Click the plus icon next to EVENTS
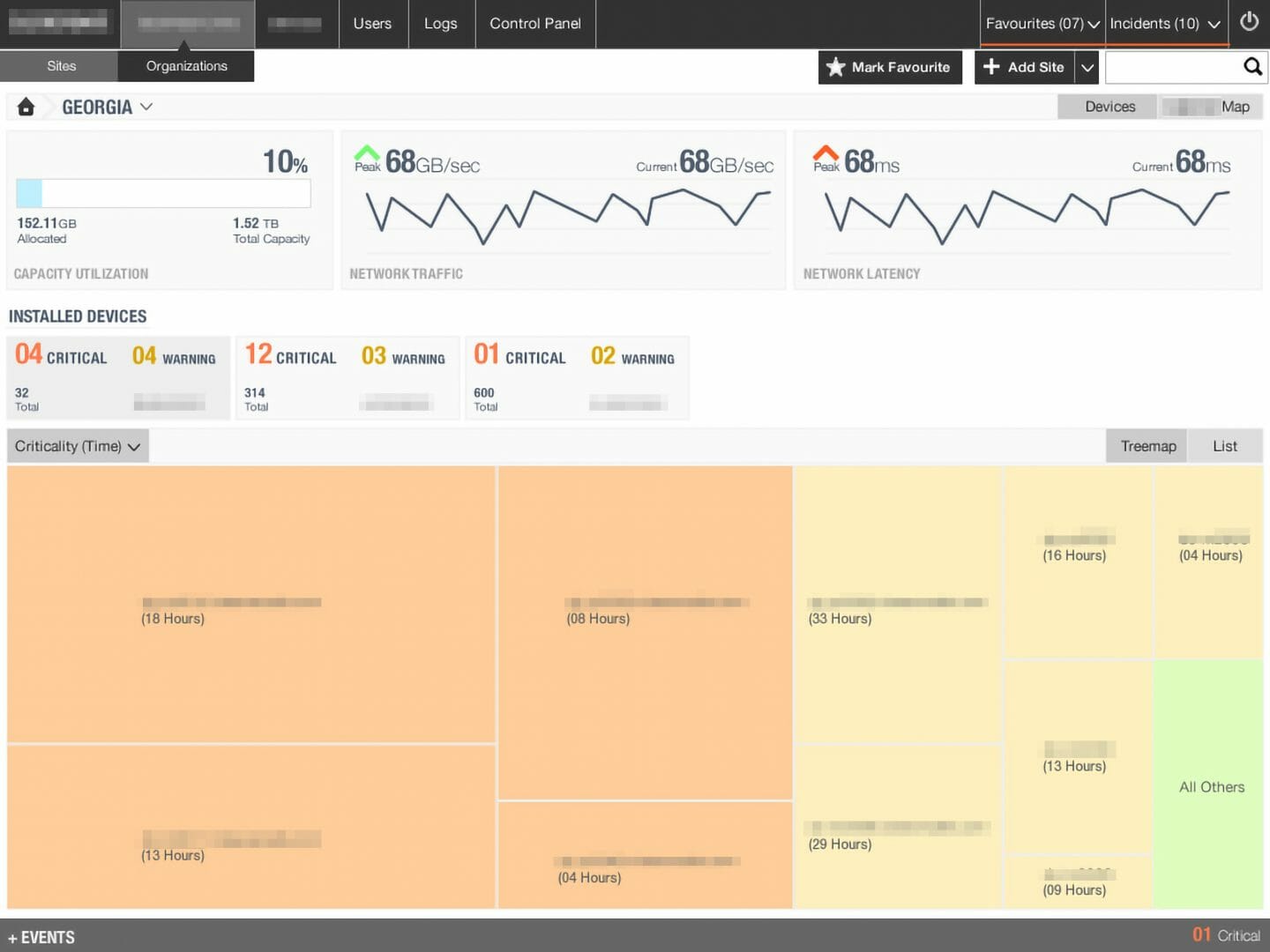The image size is (1270, 952). click(12, 937)
